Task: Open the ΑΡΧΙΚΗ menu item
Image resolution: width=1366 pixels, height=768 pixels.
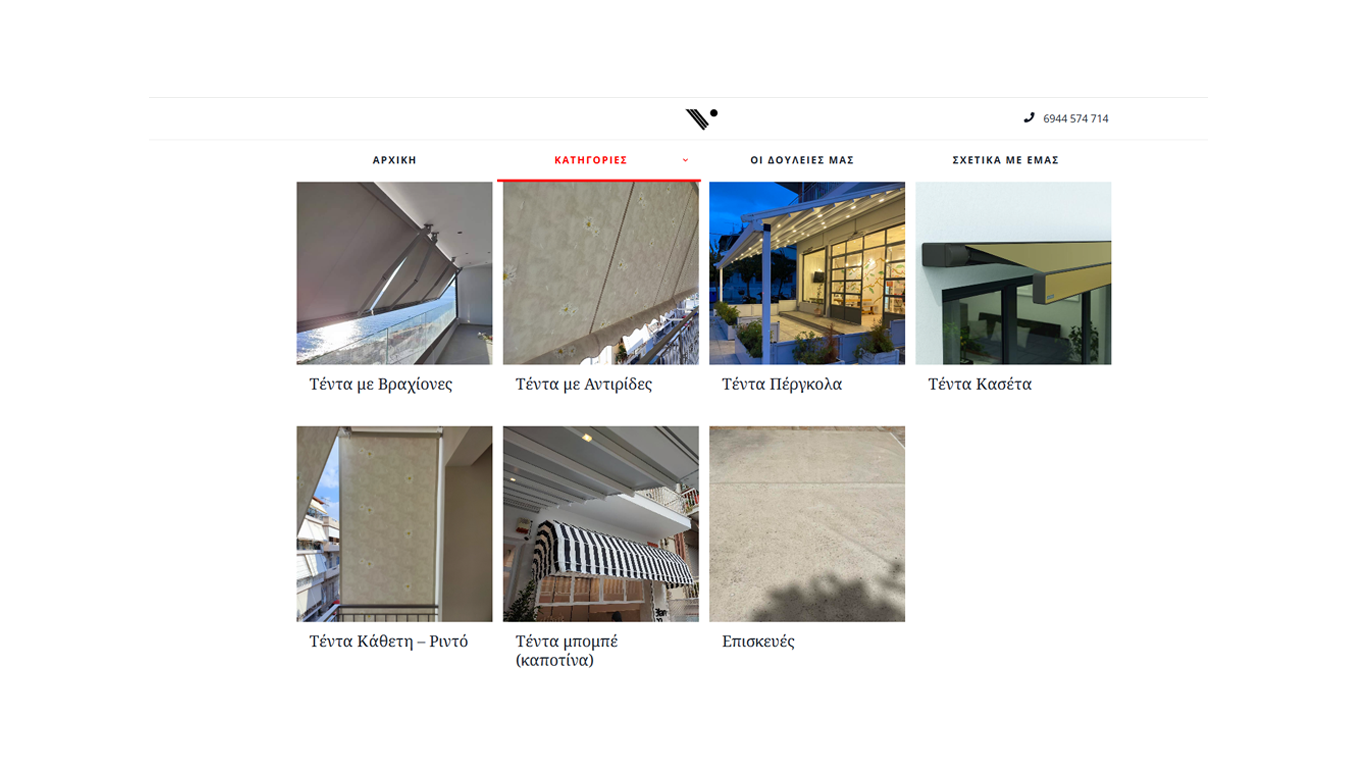Action: (395, 160)
